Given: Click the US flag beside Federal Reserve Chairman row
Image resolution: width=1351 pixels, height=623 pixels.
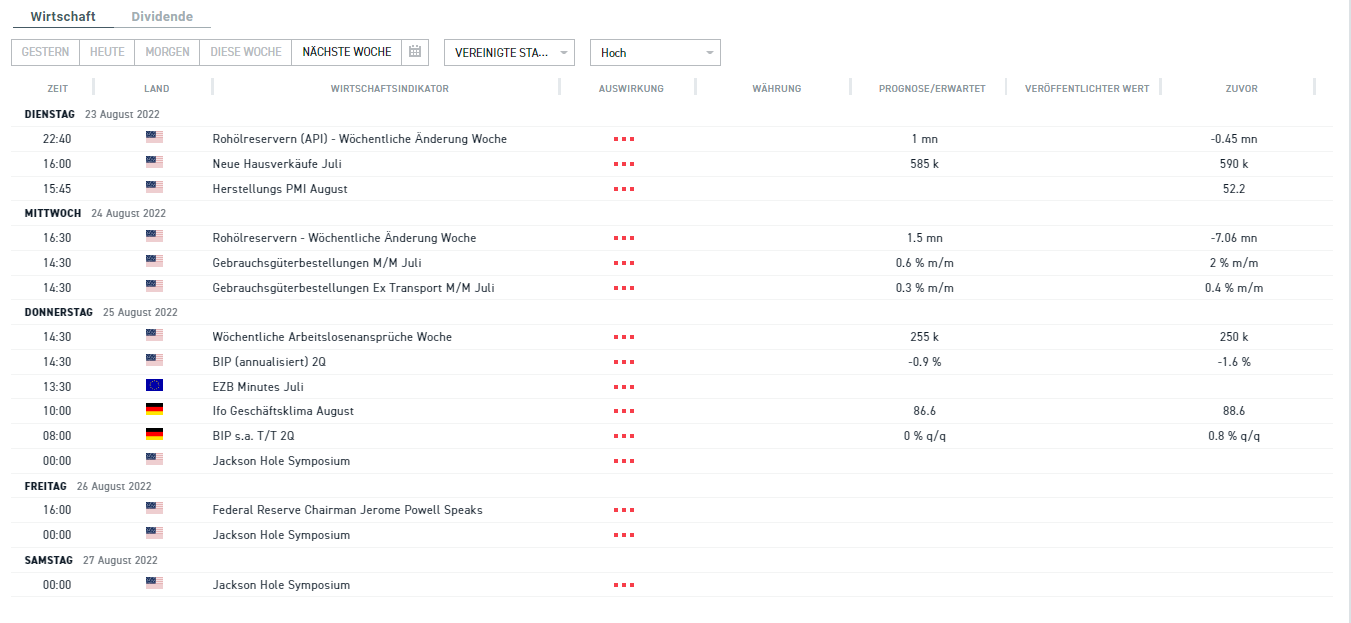Looking at the screenshot, I should coord(154,509).
